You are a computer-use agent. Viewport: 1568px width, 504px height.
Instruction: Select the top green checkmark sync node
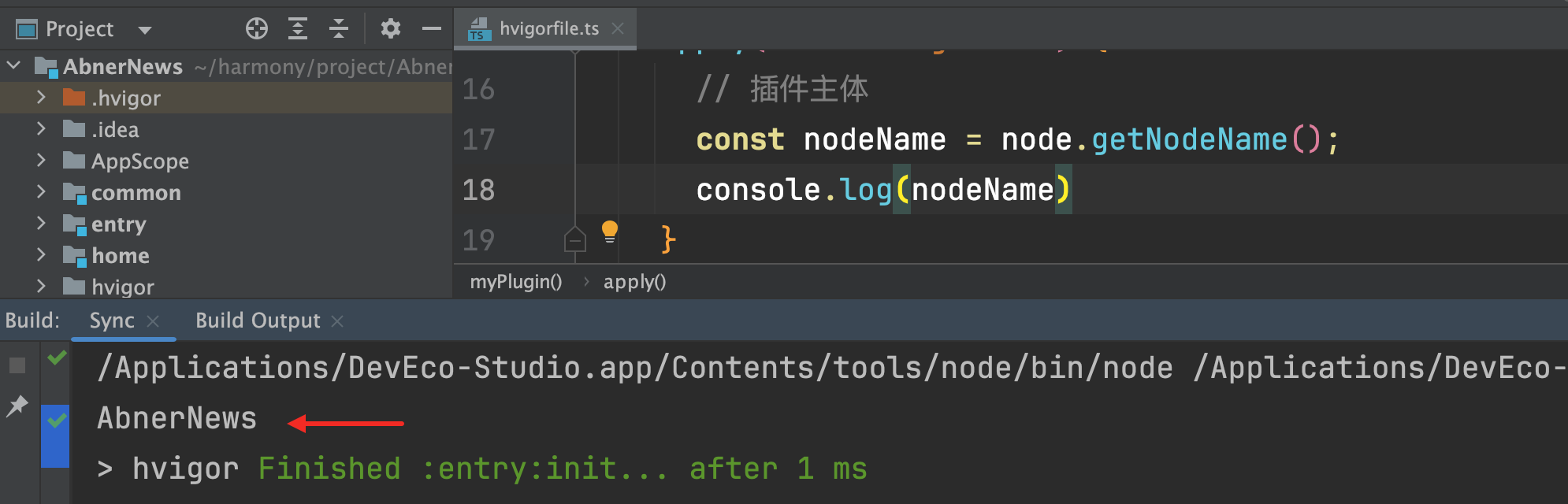pos(57,358)
